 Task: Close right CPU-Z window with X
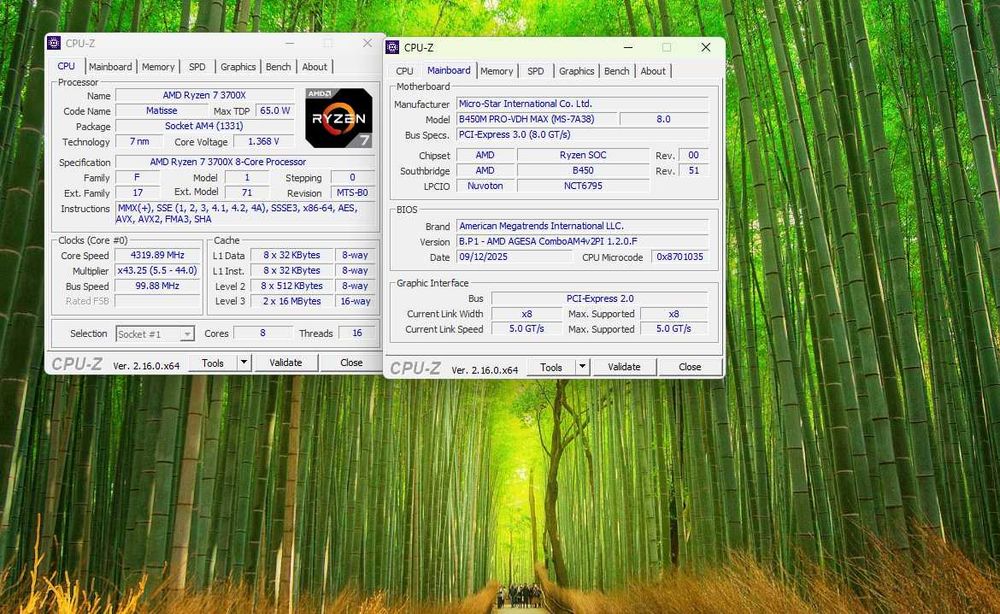(x=706, y=47)
